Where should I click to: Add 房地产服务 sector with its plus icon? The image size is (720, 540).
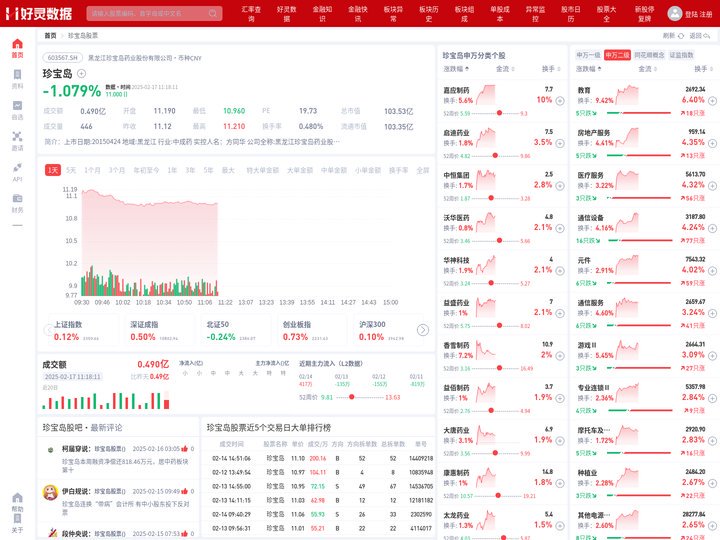click(x=712, y=143)
